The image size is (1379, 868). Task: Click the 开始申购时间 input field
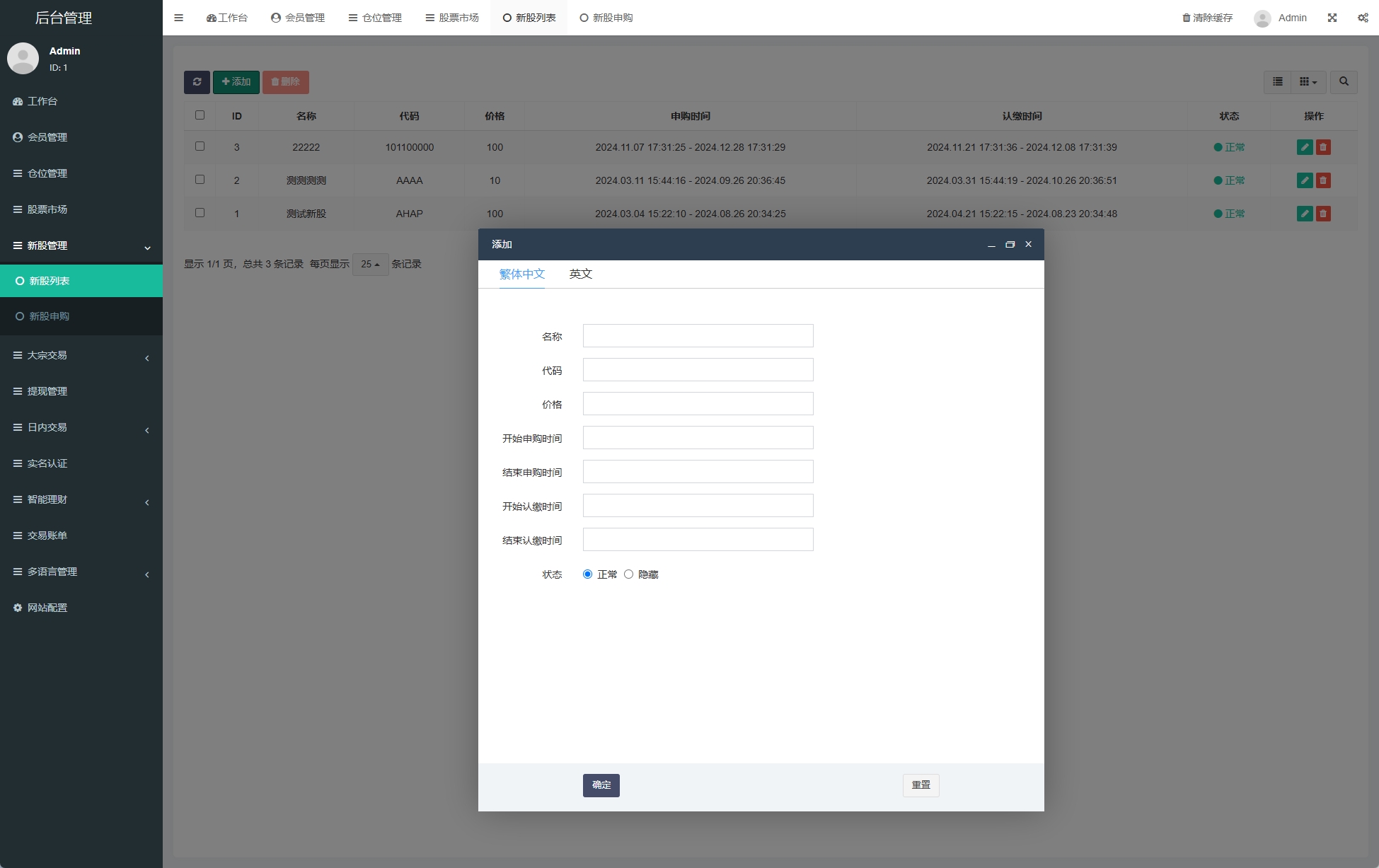pyautogui.click(x=697, y=437)
